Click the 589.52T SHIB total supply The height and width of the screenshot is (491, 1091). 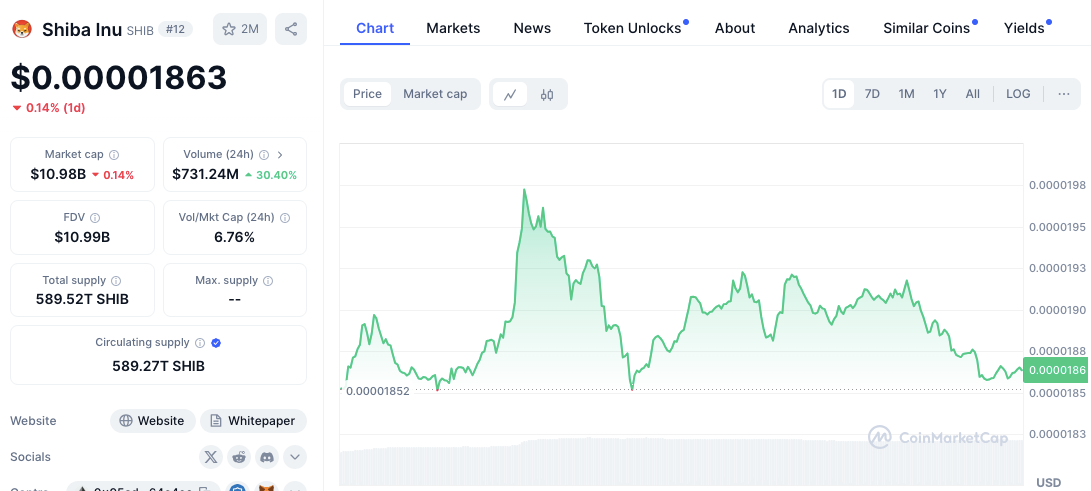tap(82, 300)
